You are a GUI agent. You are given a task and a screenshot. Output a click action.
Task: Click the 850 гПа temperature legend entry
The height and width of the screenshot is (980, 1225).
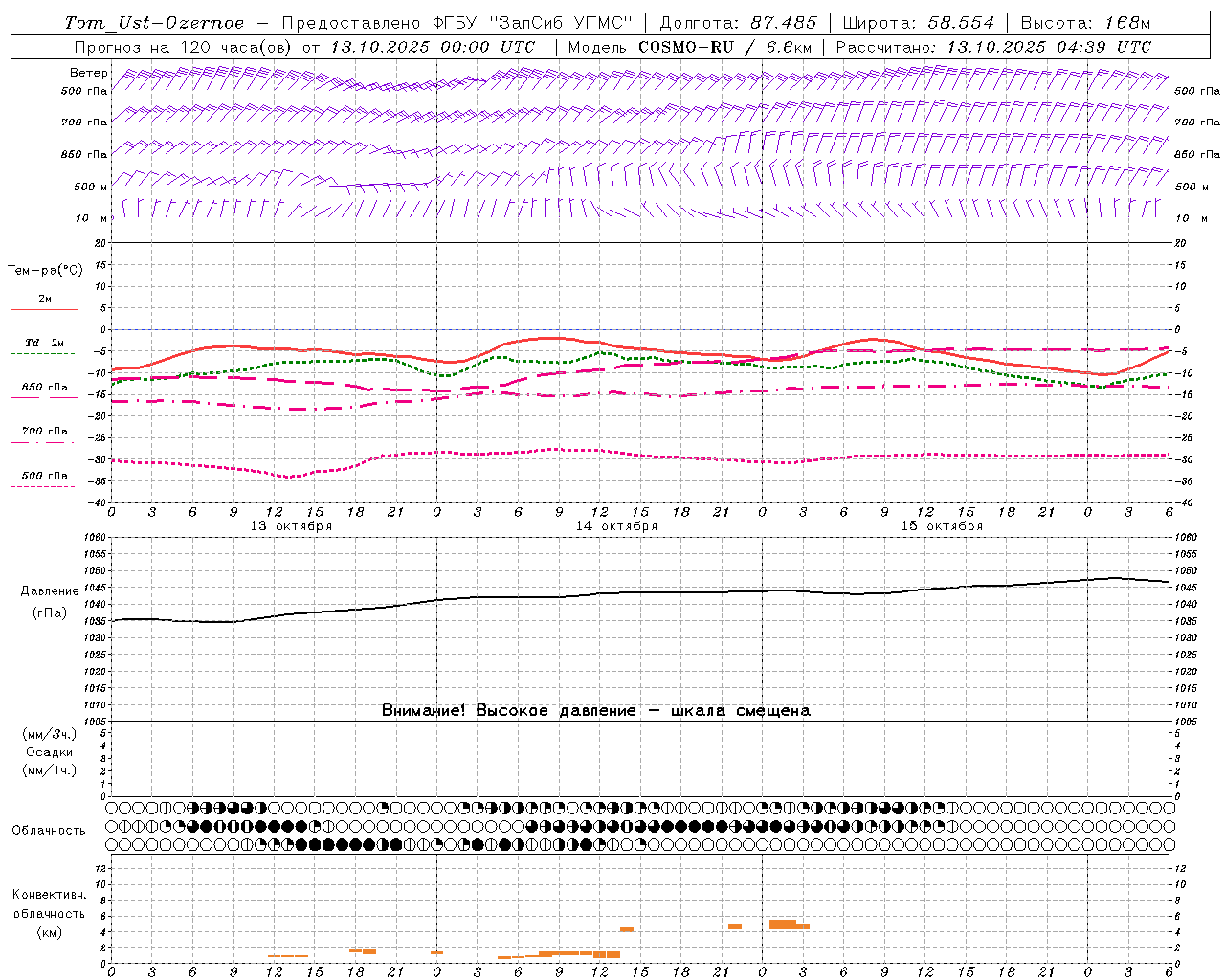44,388
